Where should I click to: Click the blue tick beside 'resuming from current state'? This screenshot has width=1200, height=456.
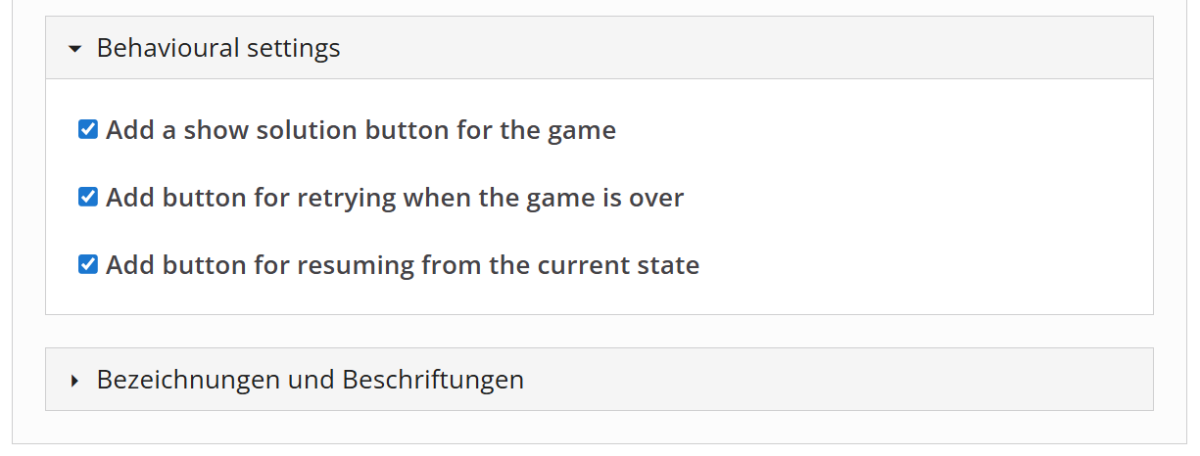pos(88,266)
